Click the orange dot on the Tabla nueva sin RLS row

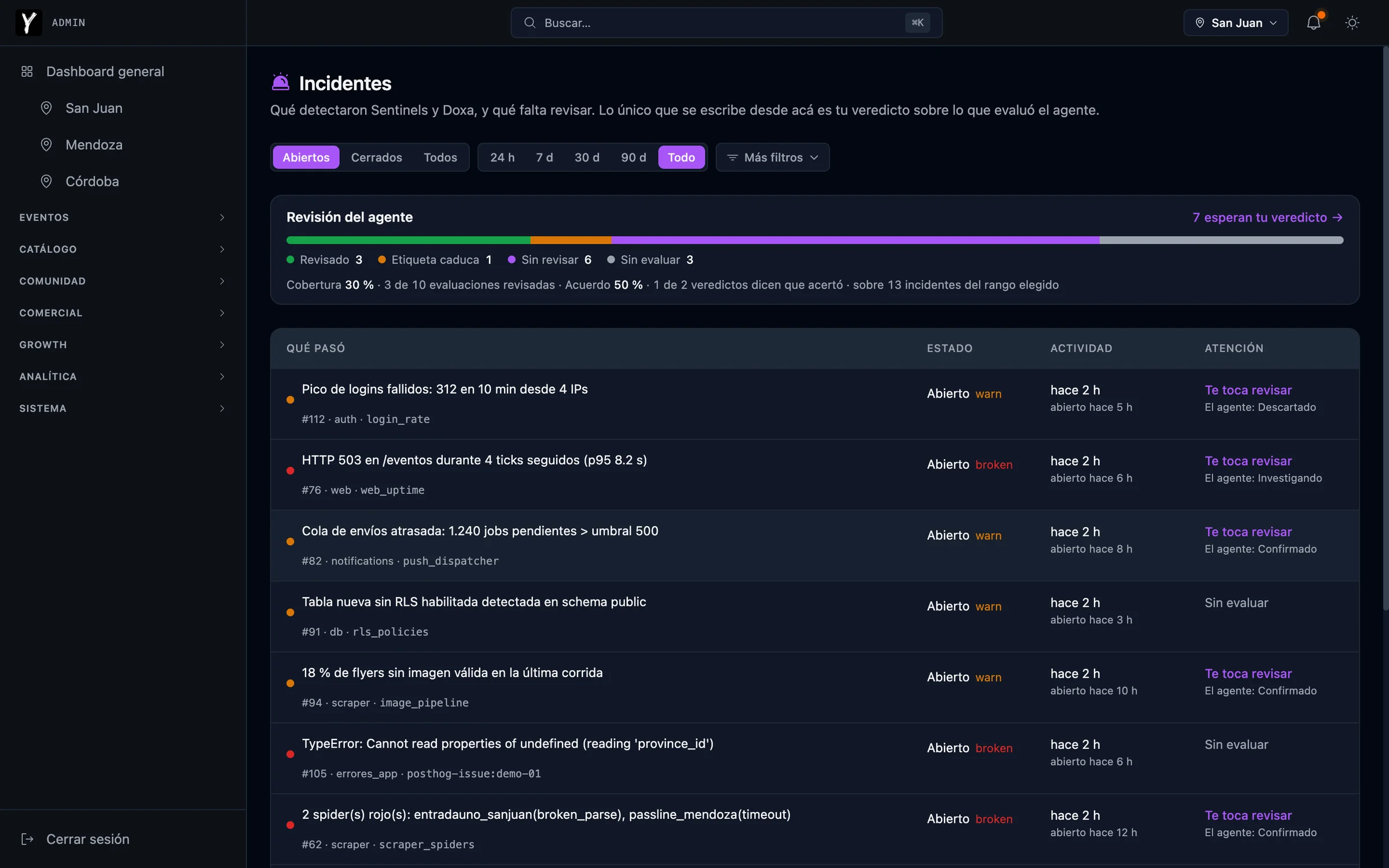pos(291,612)
